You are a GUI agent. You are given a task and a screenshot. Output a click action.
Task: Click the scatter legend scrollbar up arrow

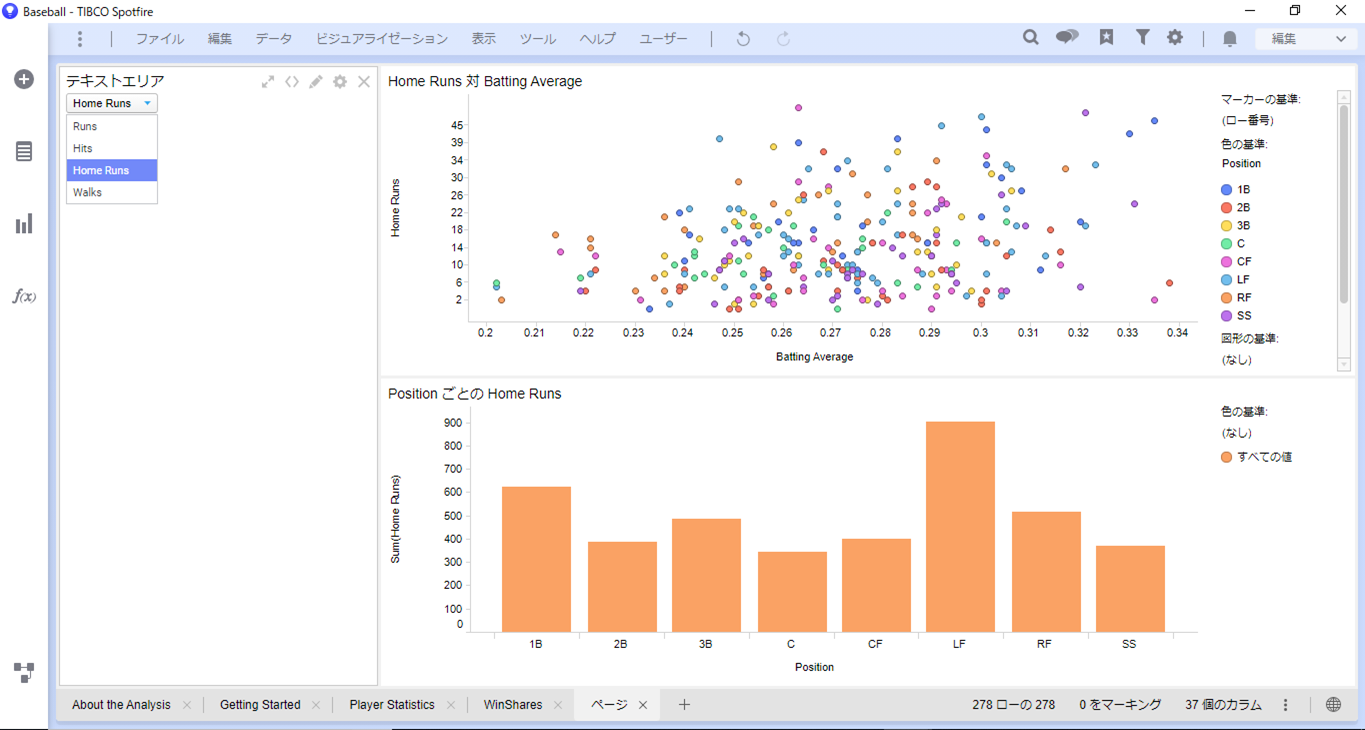[1344, 97]
